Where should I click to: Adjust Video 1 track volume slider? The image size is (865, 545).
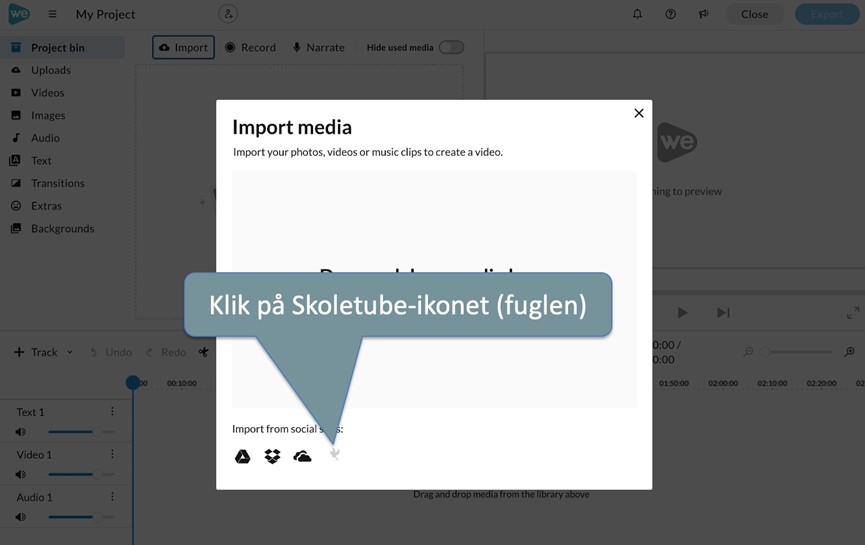[x=82, y=474]
